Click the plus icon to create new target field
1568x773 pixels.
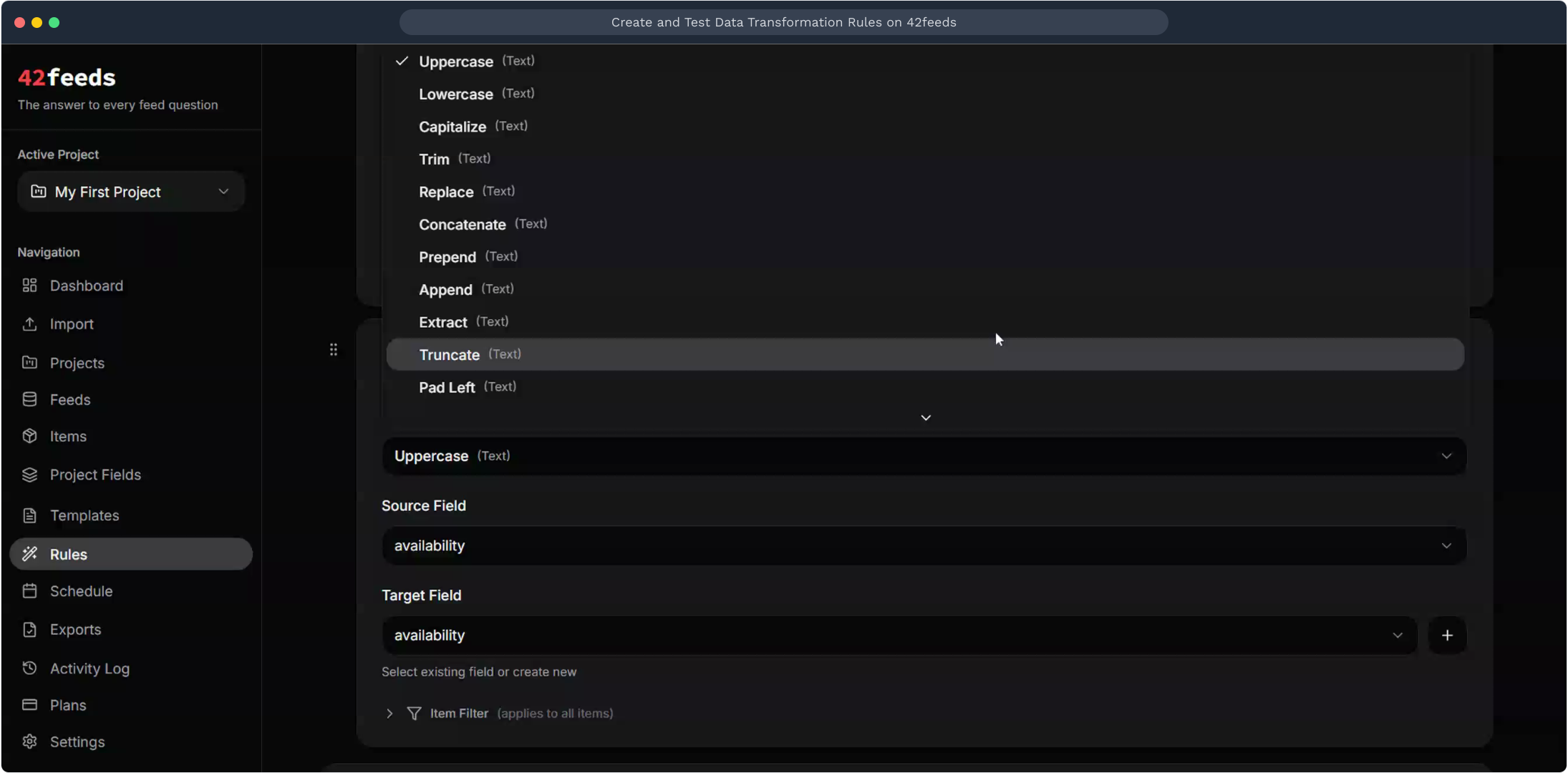pos(1447,636)
